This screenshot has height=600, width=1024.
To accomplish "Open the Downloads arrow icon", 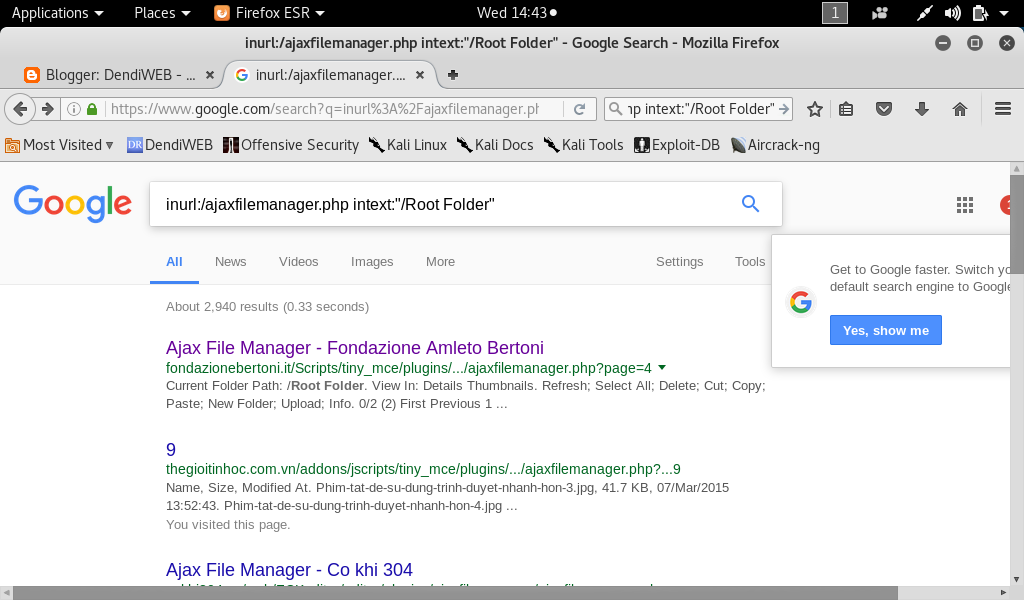I will 921,109.
